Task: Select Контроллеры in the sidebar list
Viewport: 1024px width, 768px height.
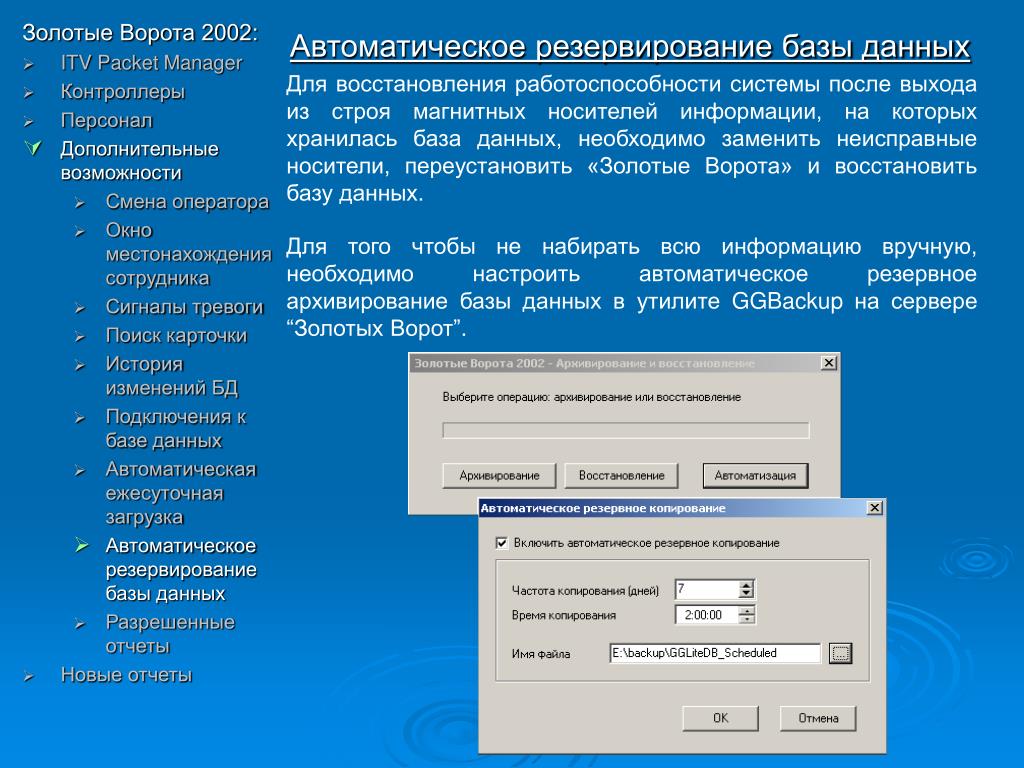Action: pyautogui.click(x=123, y=91)
